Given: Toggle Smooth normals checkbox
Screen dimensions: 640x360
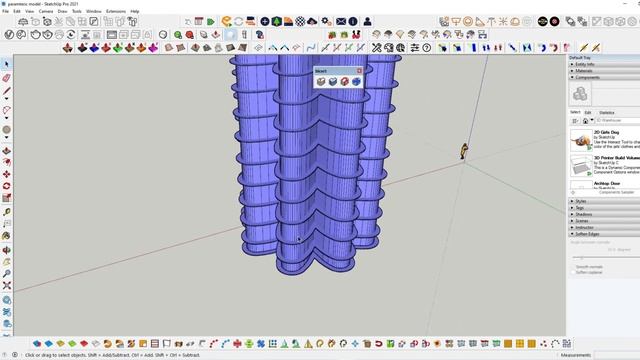Looking at the screenshot, I should click(x=573, y=267).
